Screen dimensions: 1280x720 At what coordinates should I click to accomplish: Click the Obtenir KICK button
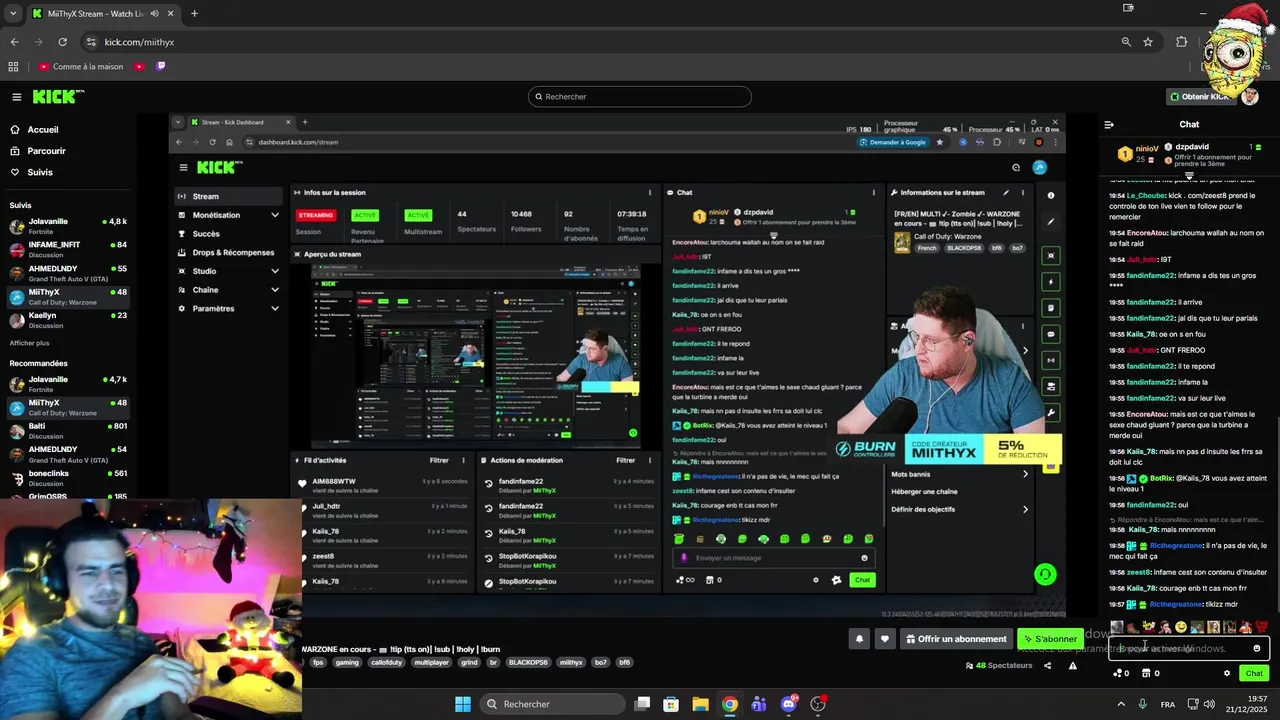(1199, 97)
